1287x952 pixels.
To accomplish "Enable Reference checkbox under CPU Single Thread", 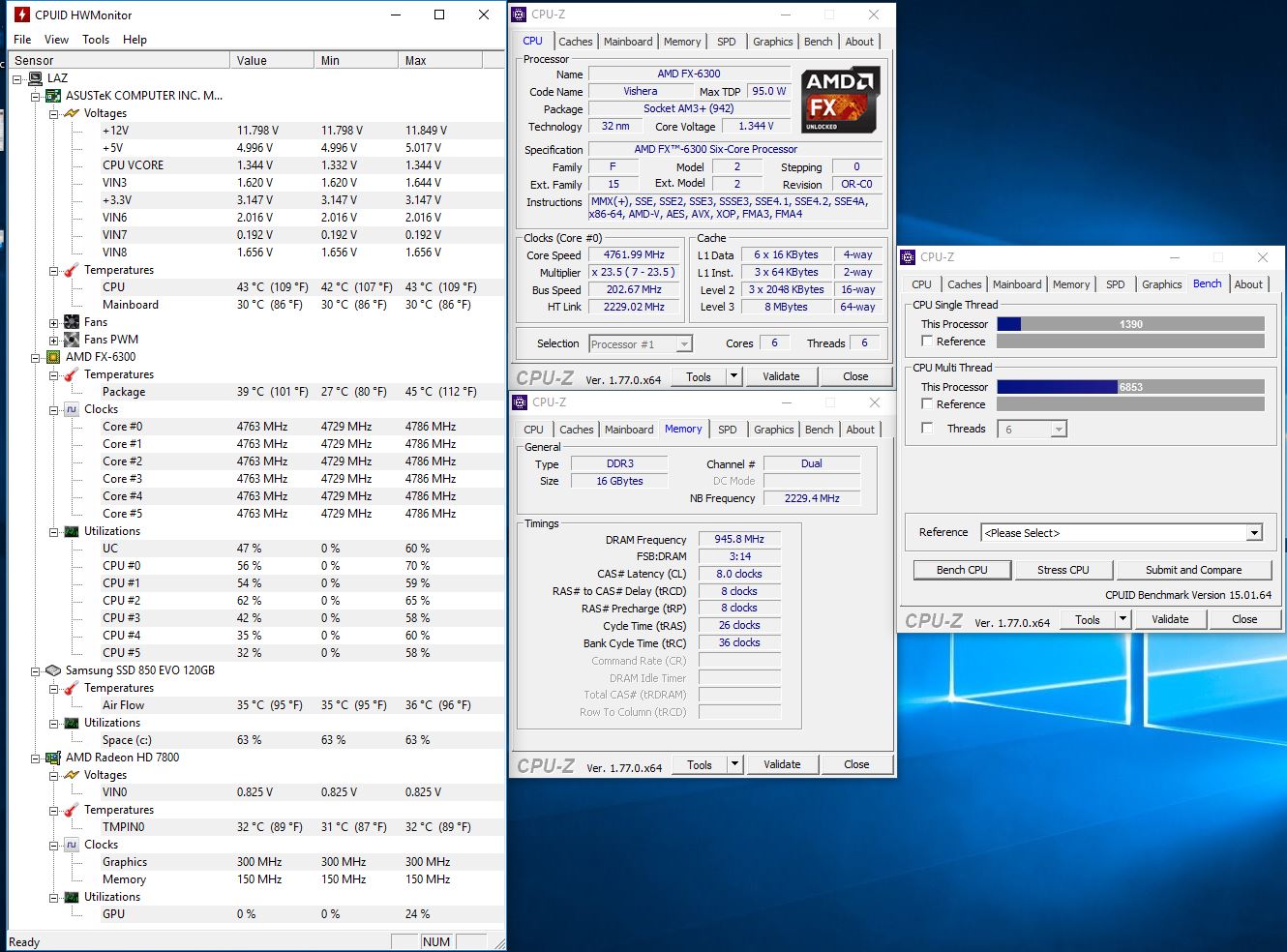I will (x=927, y=342).
